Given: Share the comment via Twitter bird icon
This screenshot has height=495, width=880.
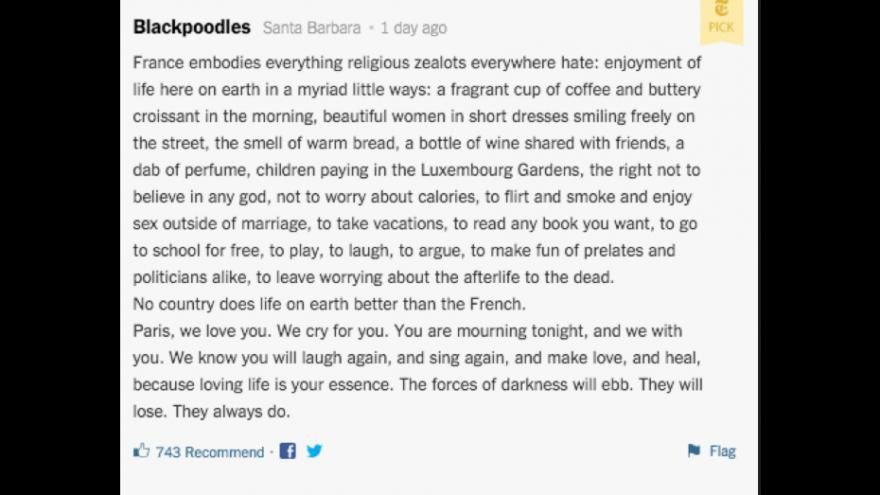Looking at the screenshot, I should coord(315,451).
